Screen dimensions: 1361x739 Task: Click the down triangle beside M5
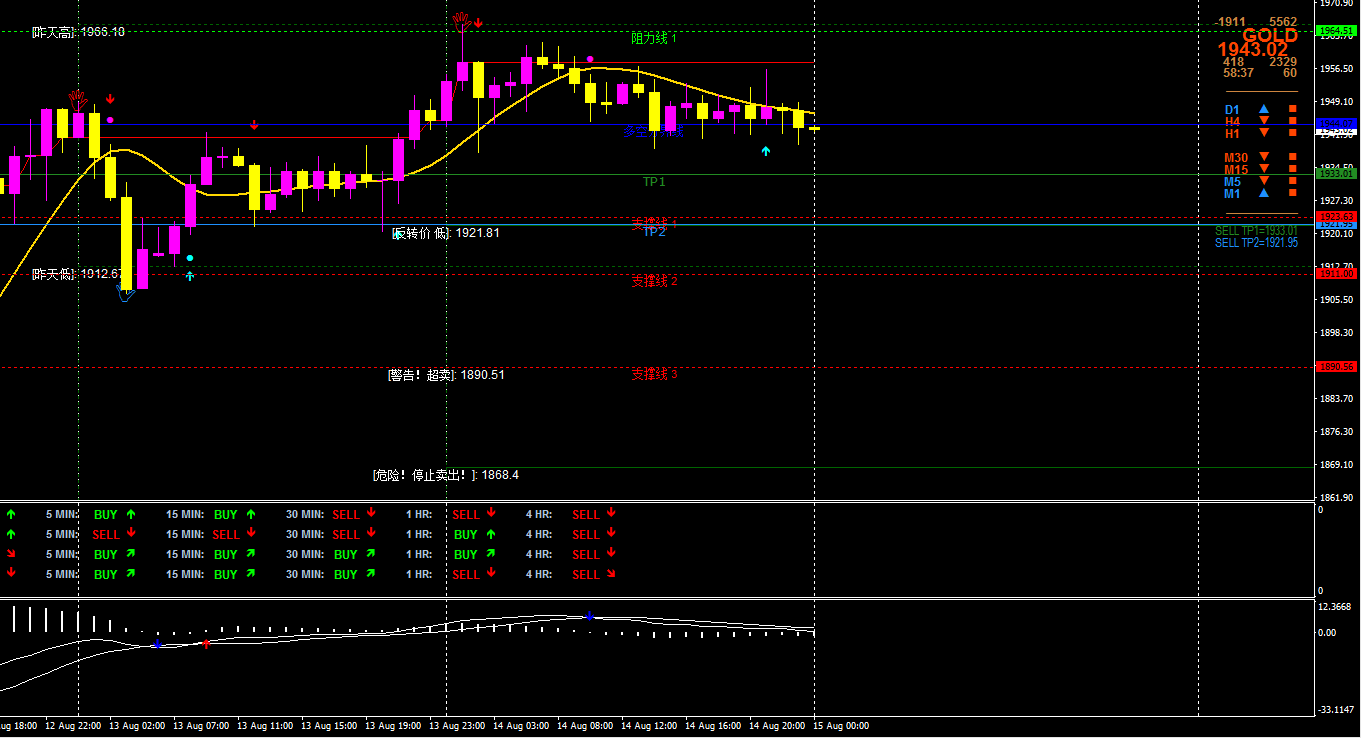(x=1264, y=181)
